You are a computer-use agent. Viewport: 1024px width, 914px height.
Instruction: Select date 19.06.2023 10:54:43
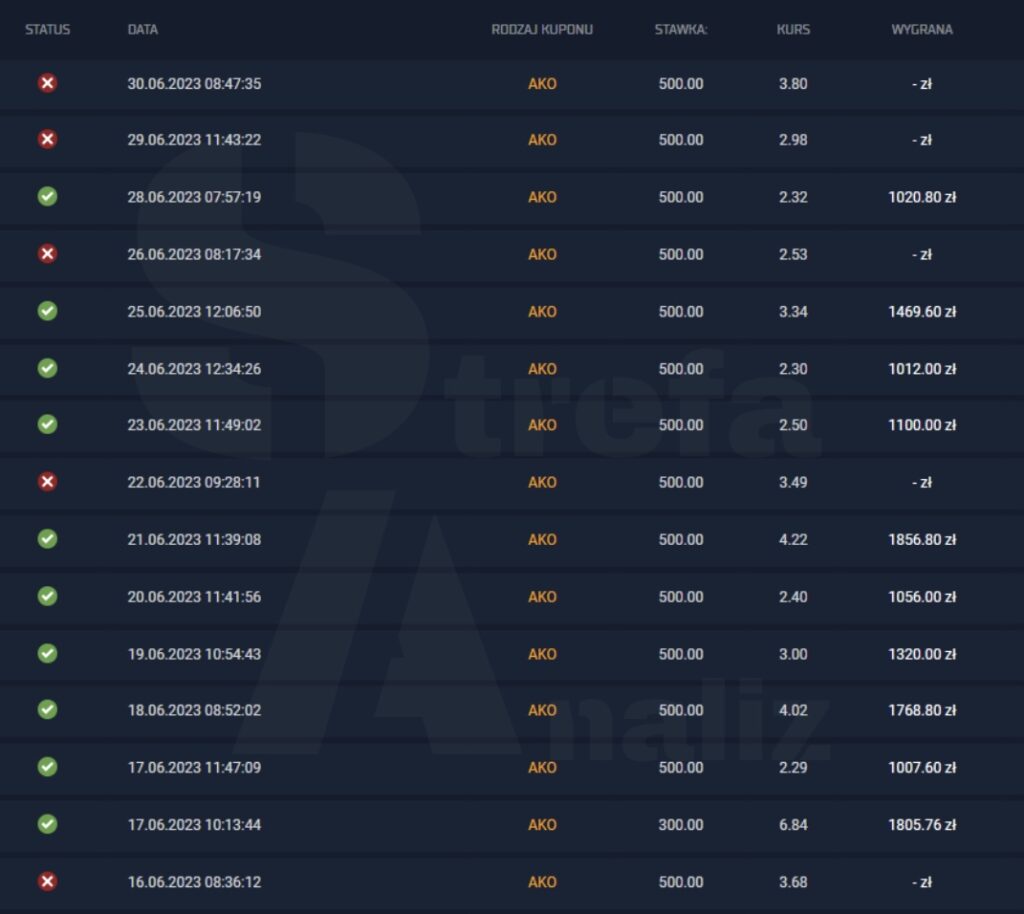(194, 654)
